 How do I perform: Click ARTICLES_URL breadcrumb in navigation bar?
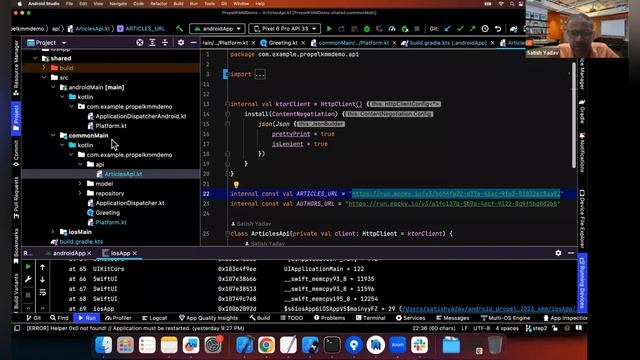pyautogui.click(x=141, y=29)
